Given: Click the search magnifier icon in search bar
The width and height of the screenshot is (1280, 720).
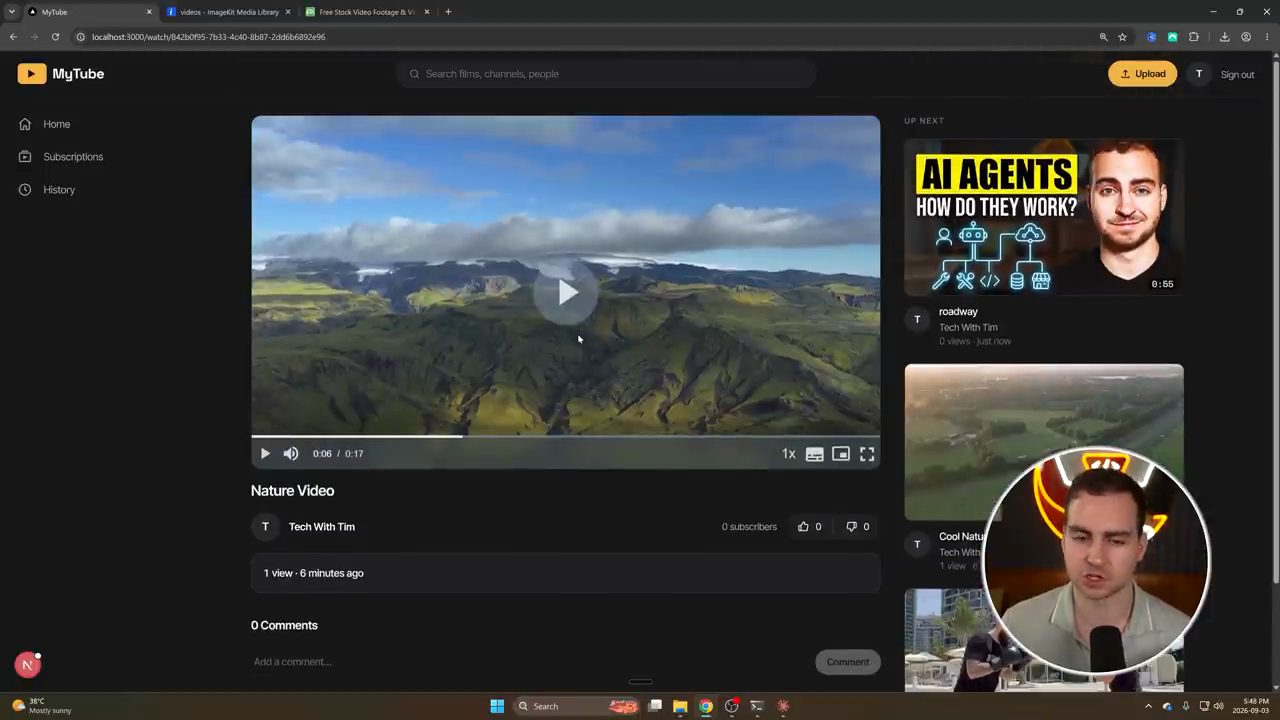Looking at the screenshot, I should coord(414,74).
